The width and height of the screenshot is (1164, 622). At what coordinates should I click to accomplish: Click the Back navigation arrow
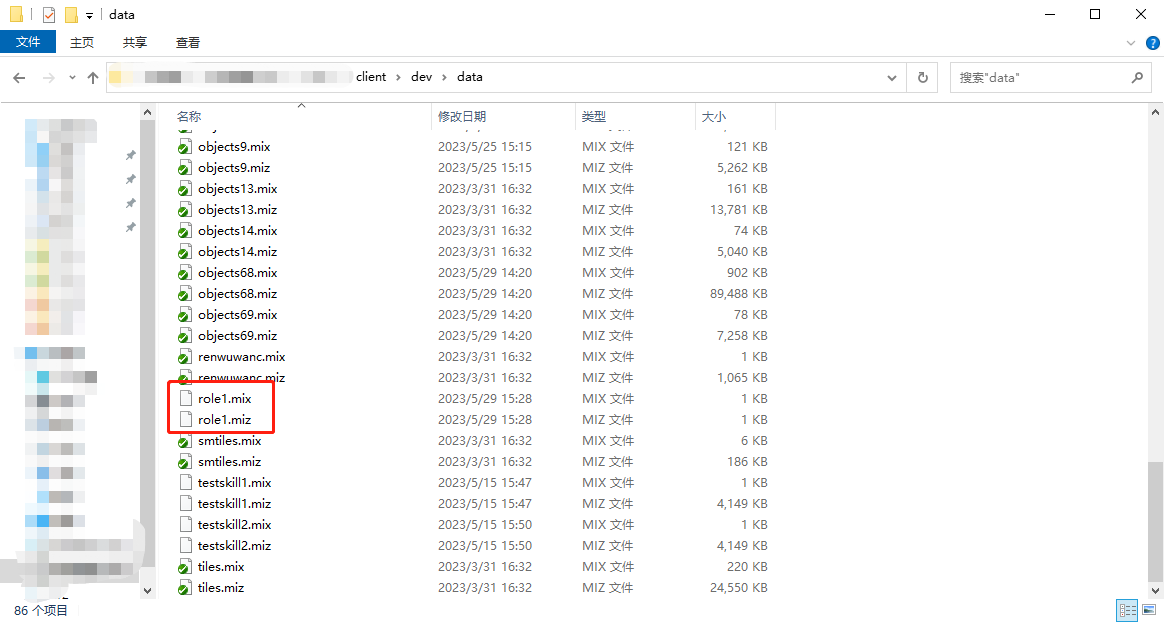coord(19,77)
